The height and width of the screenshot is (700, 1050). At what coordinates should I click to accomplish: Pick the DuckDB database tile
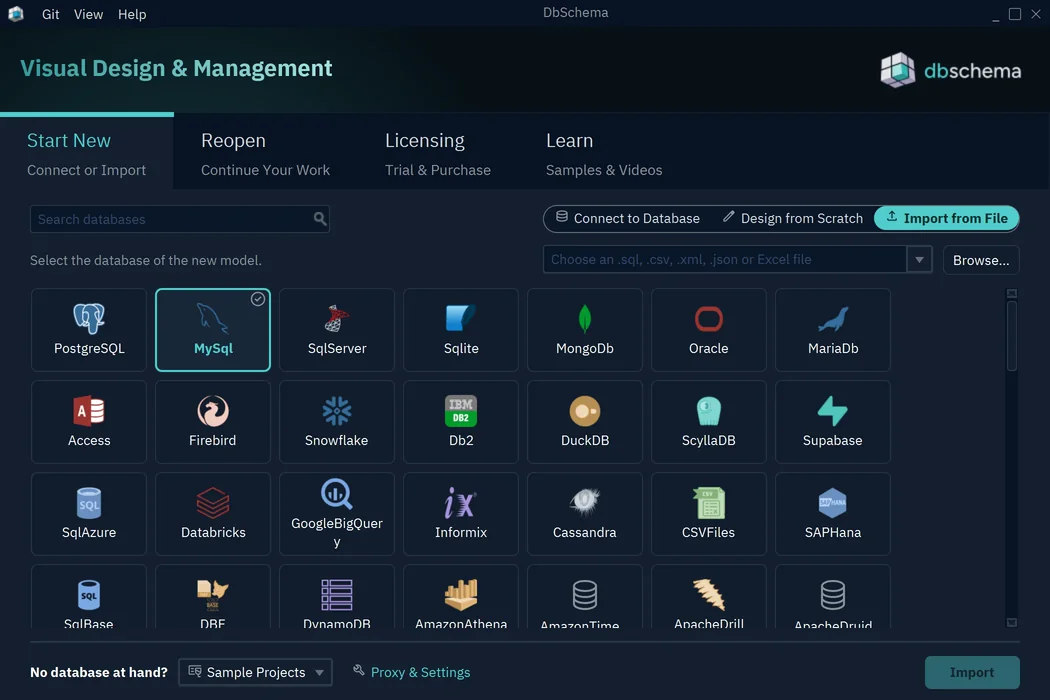[x=585, y=422]
